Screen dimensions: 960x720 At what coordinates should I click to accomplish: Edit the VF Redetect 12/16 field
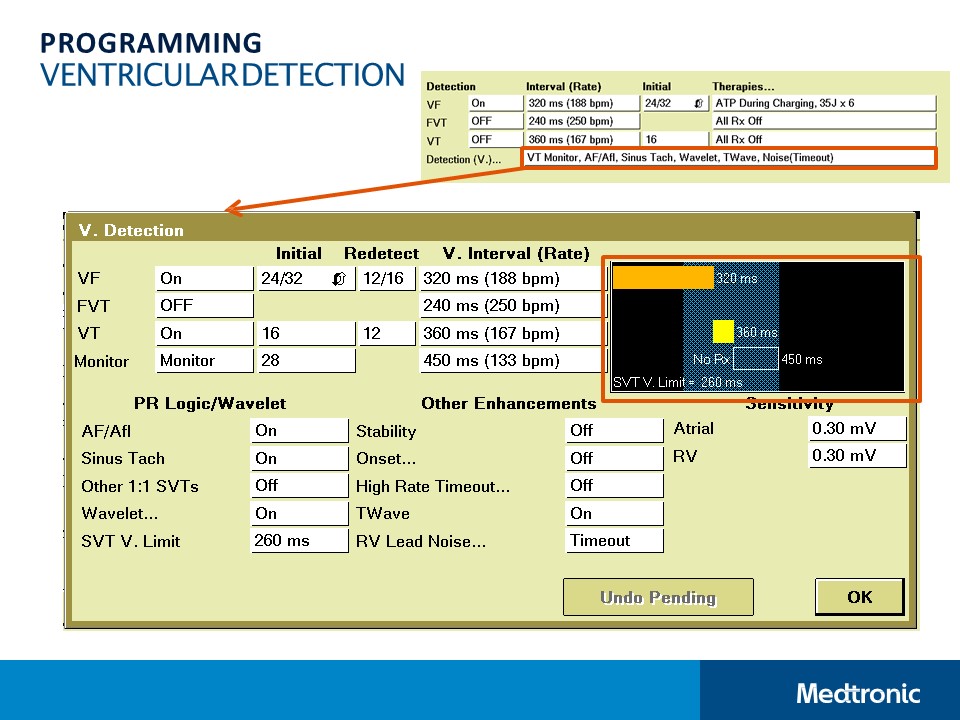pos(386,278)
